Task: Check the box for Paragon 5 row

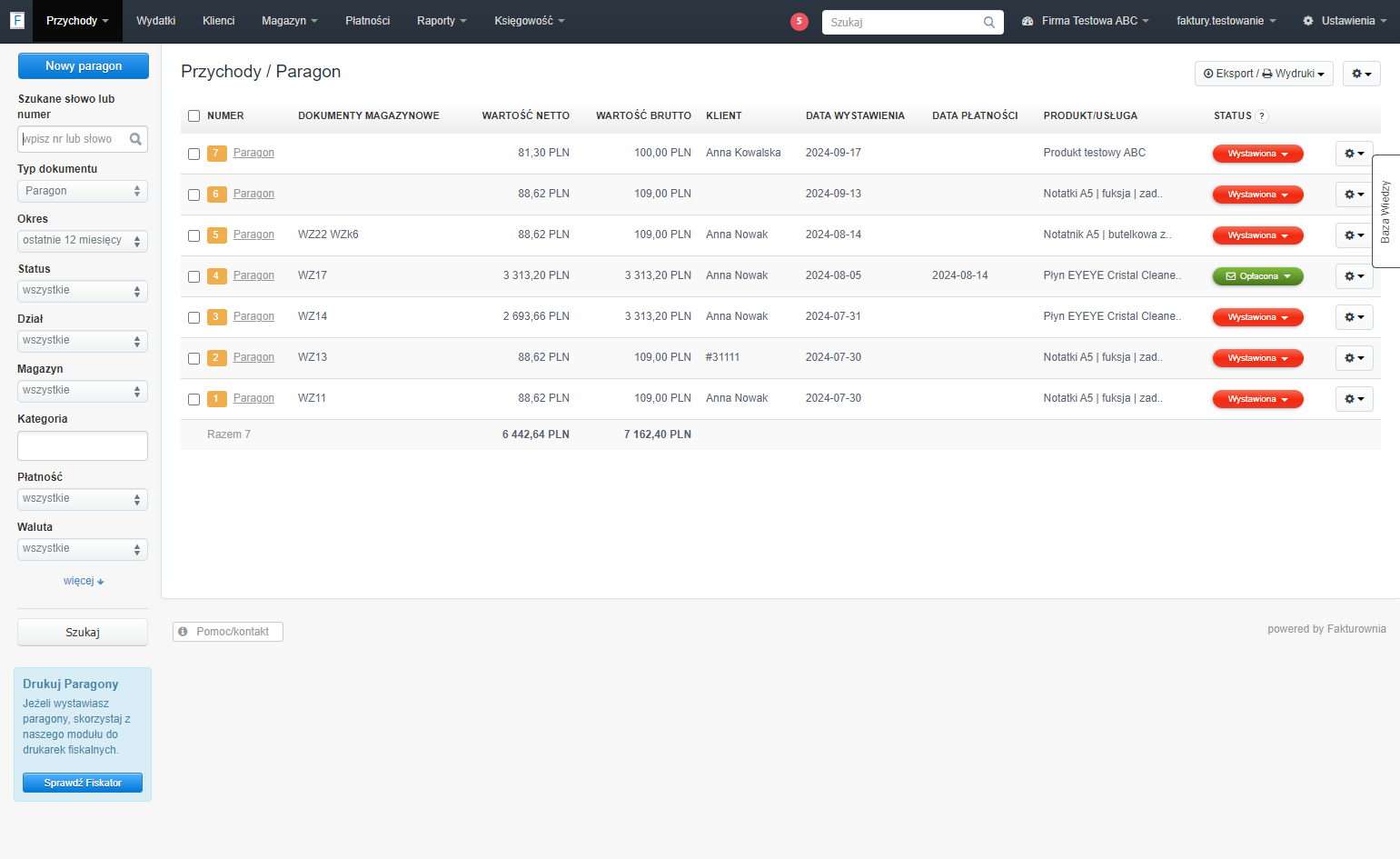Action: [x=194, y=235]
